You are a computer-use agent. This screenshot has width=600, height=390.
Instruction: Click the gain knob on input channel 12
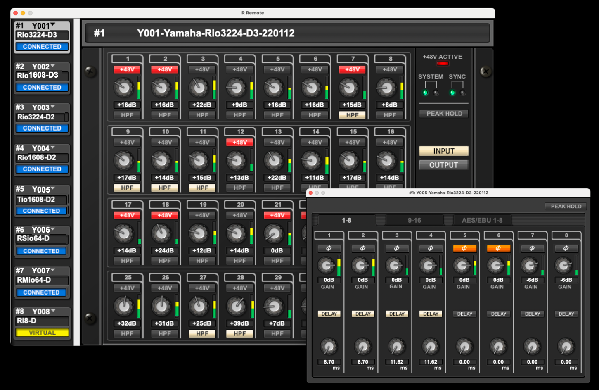[x=236, y=161]
